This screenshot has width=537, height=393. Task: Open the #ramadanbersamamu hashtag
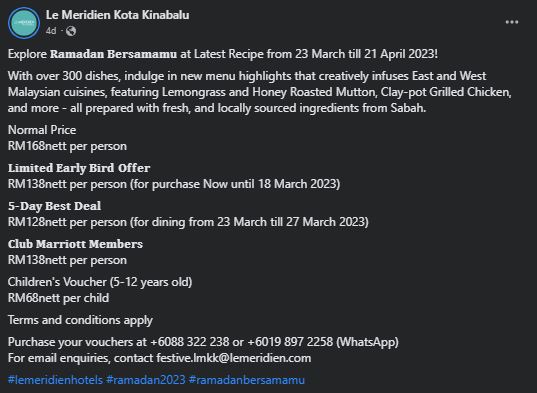[x=247, y=380]
